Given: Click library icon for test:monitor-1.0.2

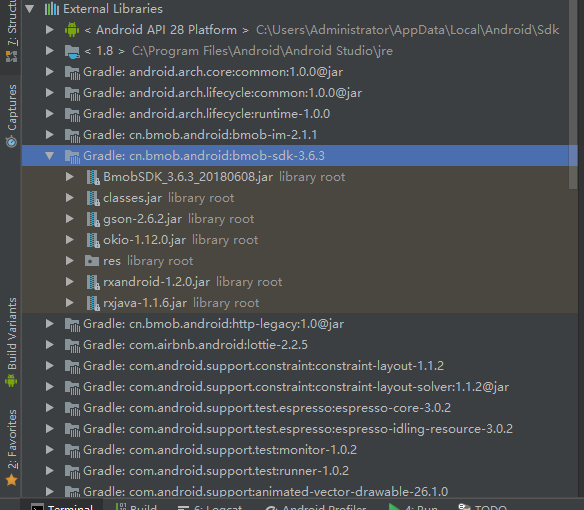Looking at the screenshot, I should (72, 450).
